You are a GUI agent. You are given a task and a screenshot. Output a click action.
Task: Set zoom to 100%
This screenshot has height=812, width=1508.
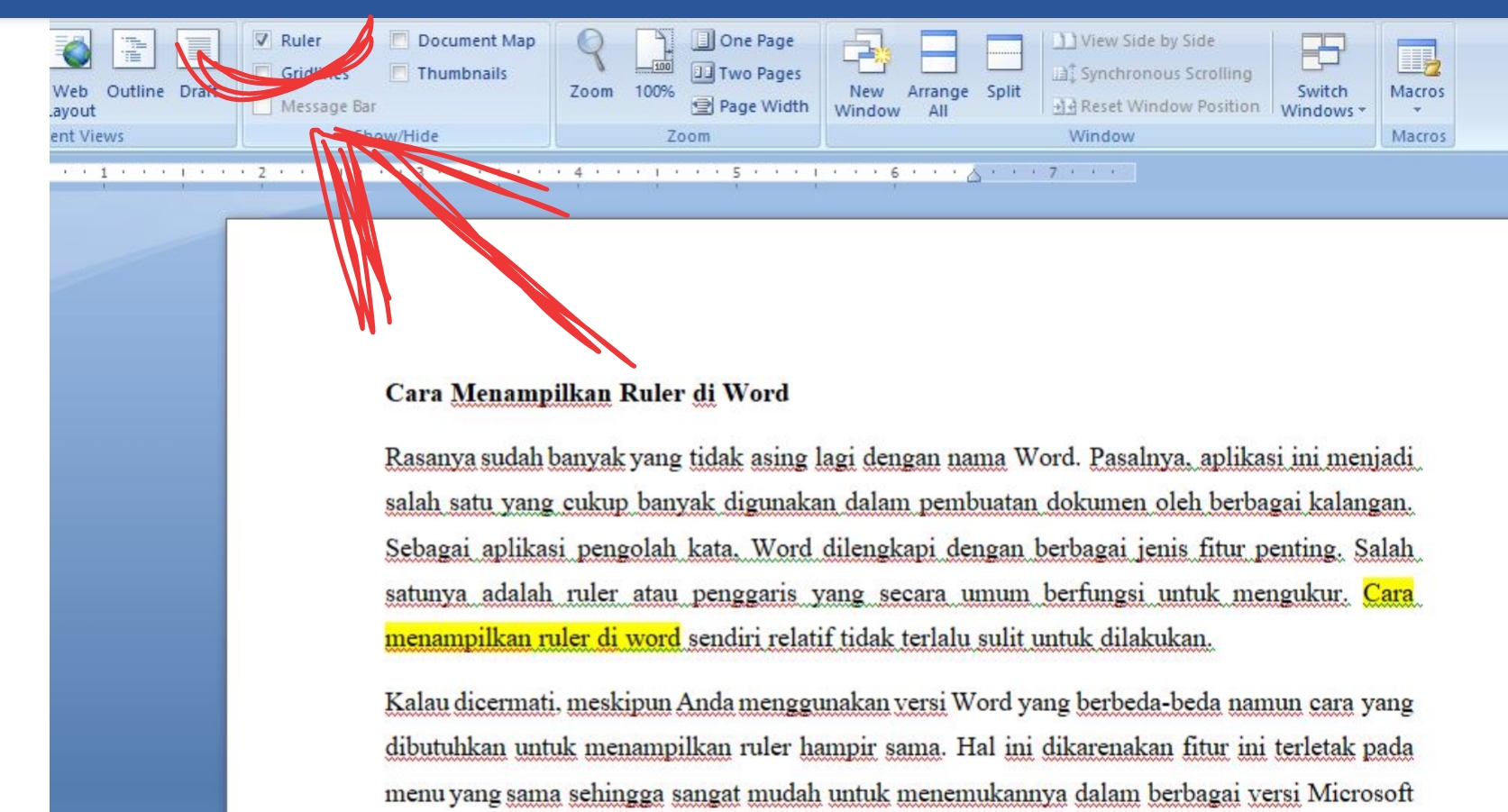pyautogui.click(x=654, y=65)
